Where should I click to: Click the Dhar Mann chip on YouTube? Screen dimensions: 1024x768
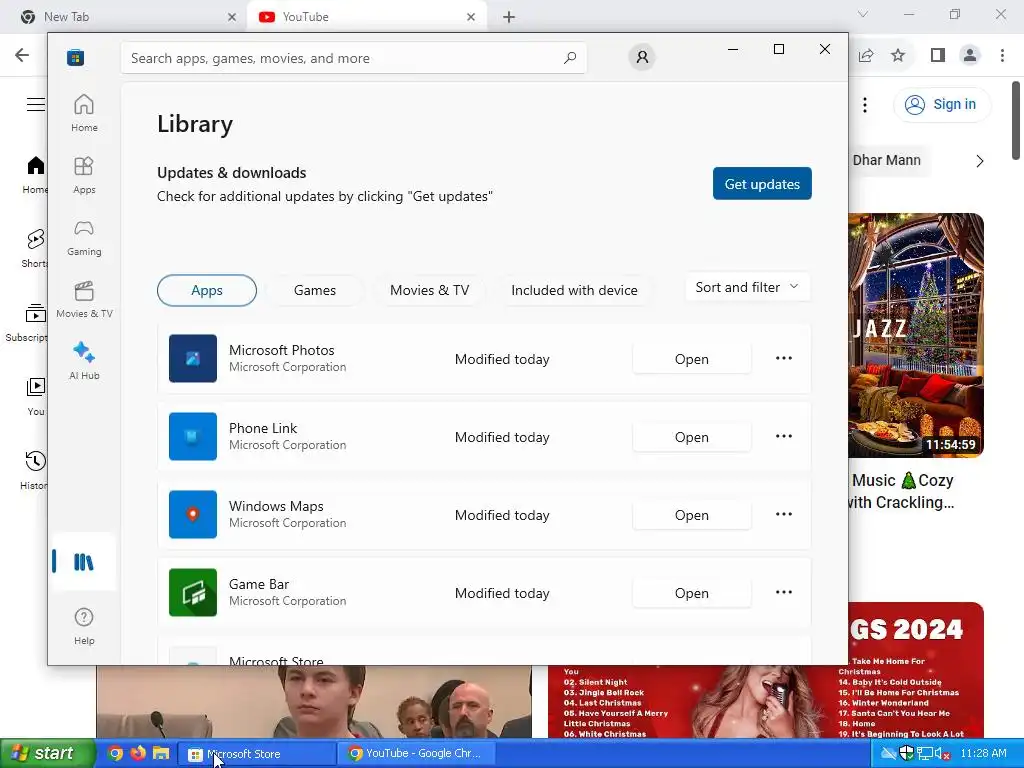click(887, 161)
